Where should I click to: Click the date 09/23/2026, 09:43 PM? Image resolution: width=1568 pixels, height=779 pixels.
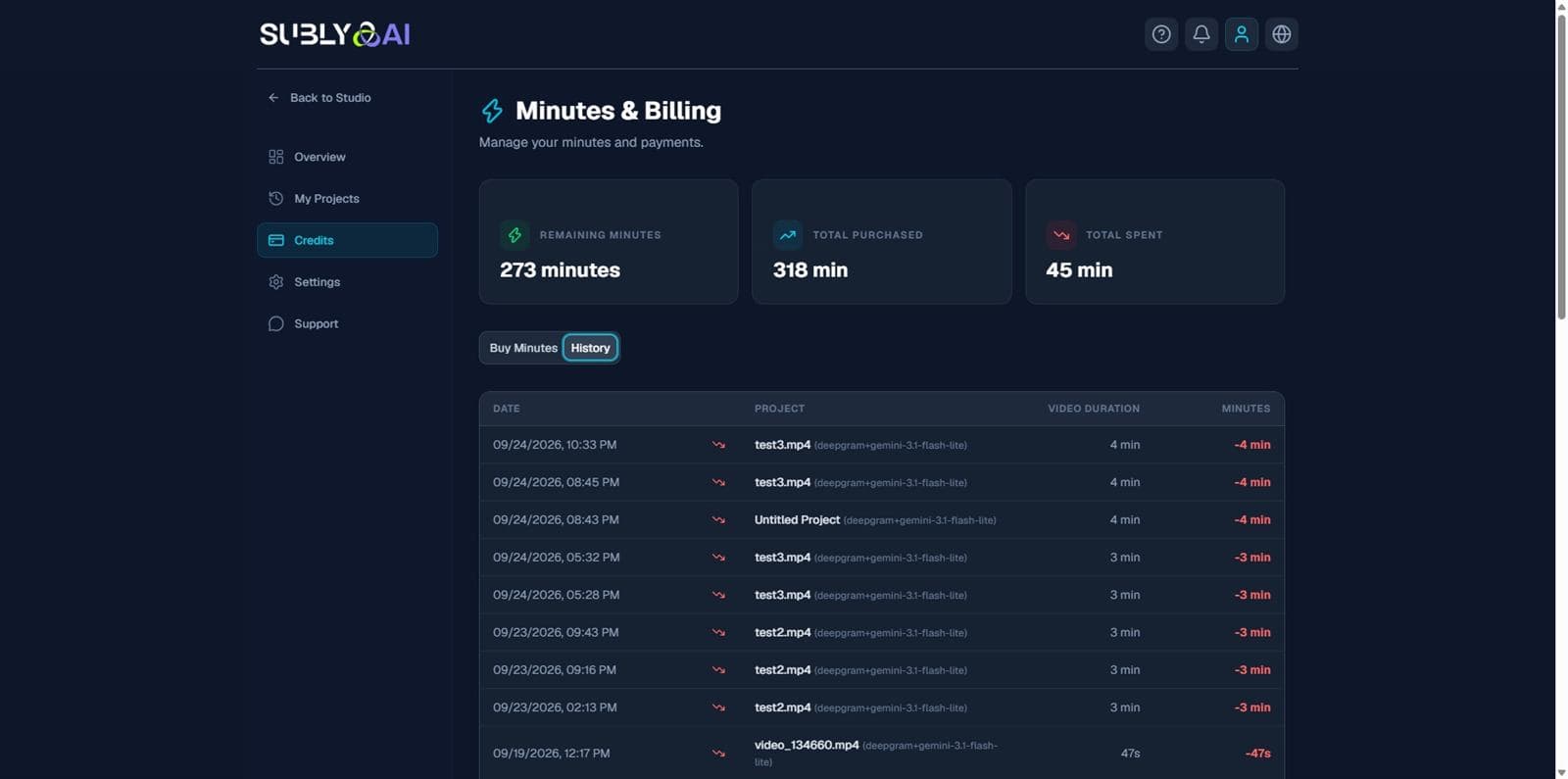click(x=556, y=633)
